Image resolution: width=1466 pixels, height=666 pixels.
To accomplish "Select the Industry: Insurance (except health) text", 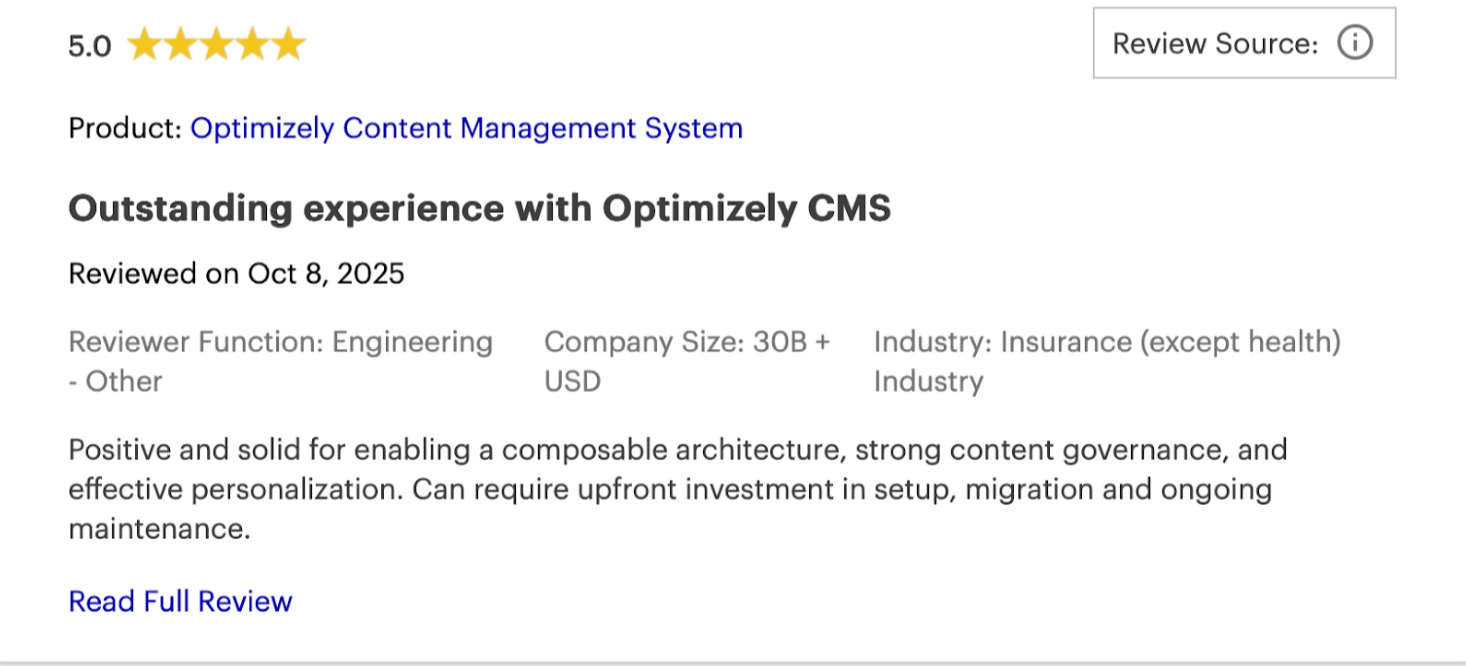I will (x=1106, y=342).
